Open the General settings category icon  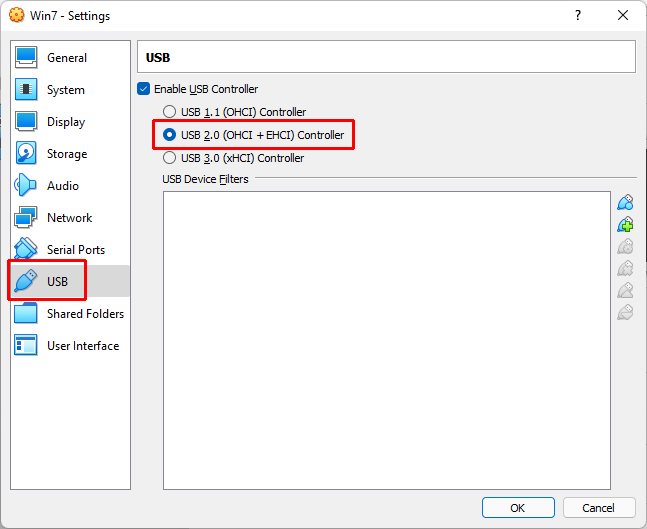coord(26,58)
